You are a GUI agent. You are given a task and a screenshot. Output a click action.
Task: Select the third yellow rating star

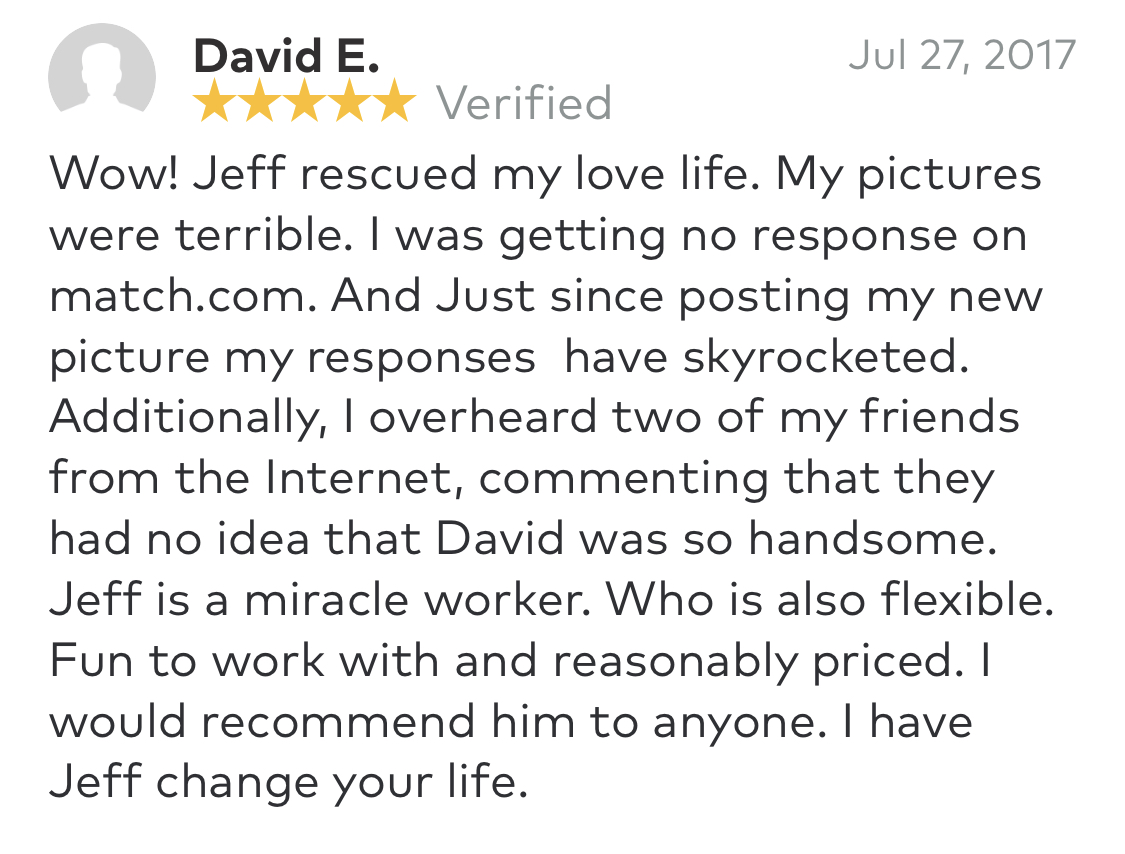[303, 100]
